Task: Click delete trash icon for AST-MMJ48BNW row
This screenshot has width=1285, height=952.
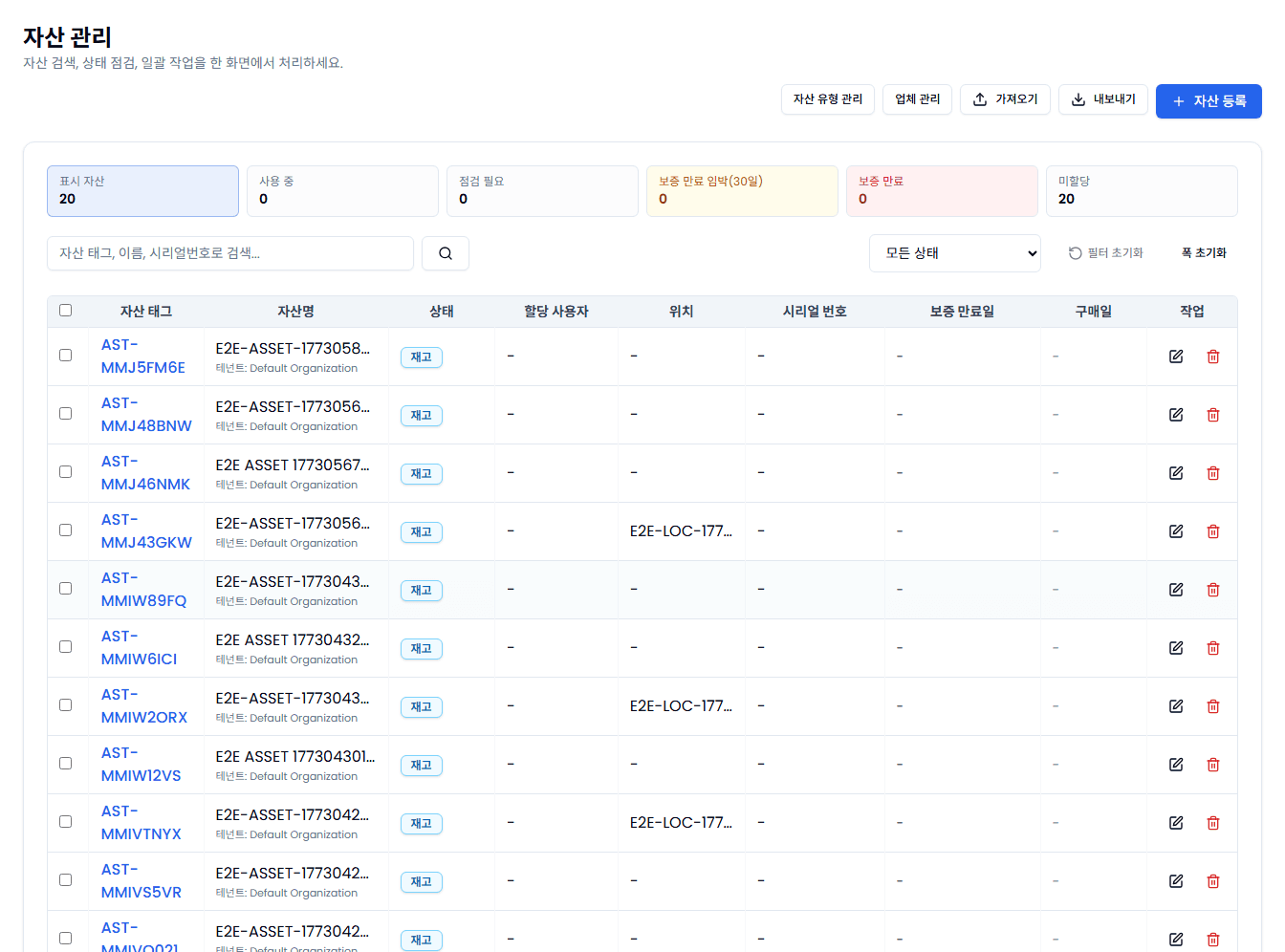Action: [x=1212, y=415]
